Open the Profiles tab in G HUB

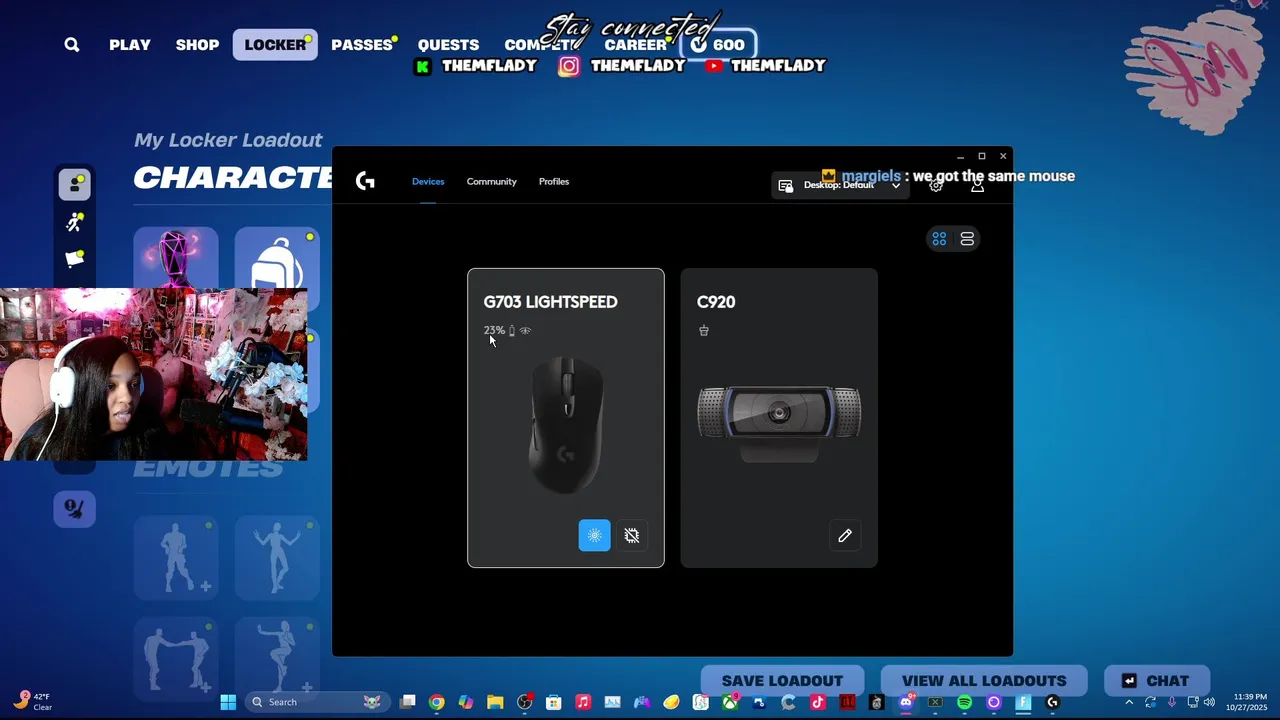(x=554, y=181)
